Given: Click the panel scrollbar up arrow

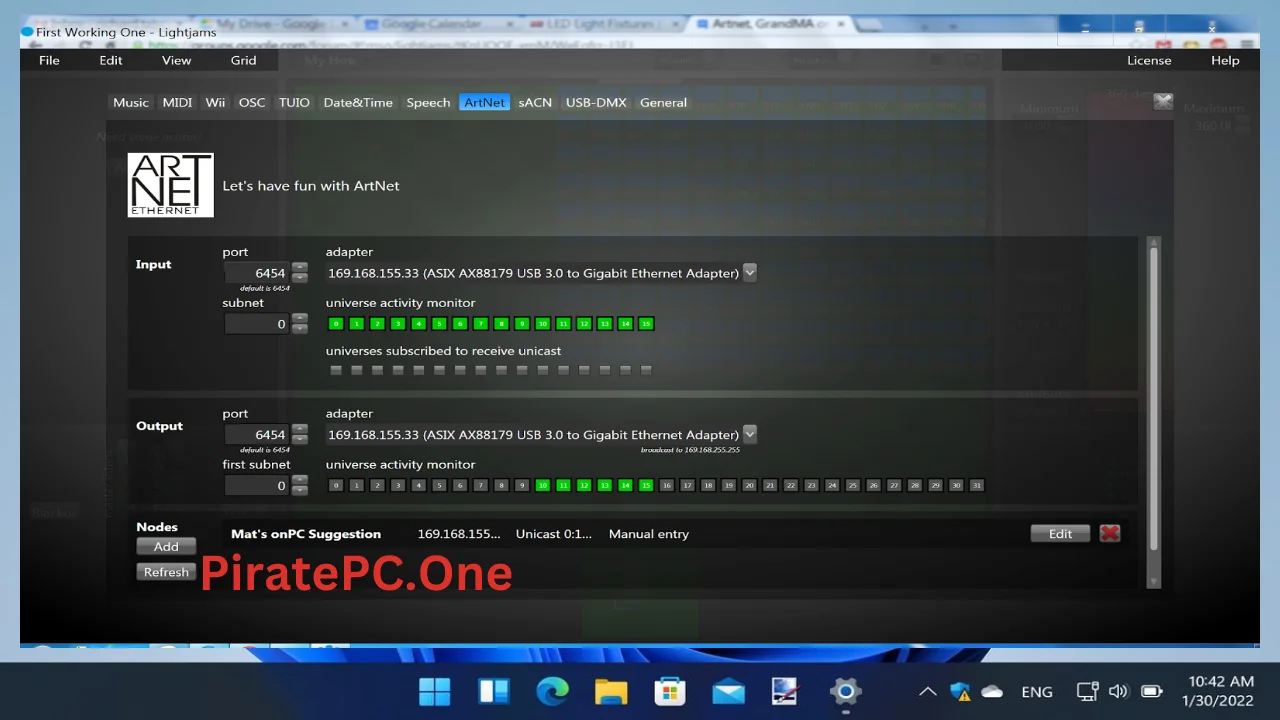Looking at the screenshot, I should point(1154,242).
